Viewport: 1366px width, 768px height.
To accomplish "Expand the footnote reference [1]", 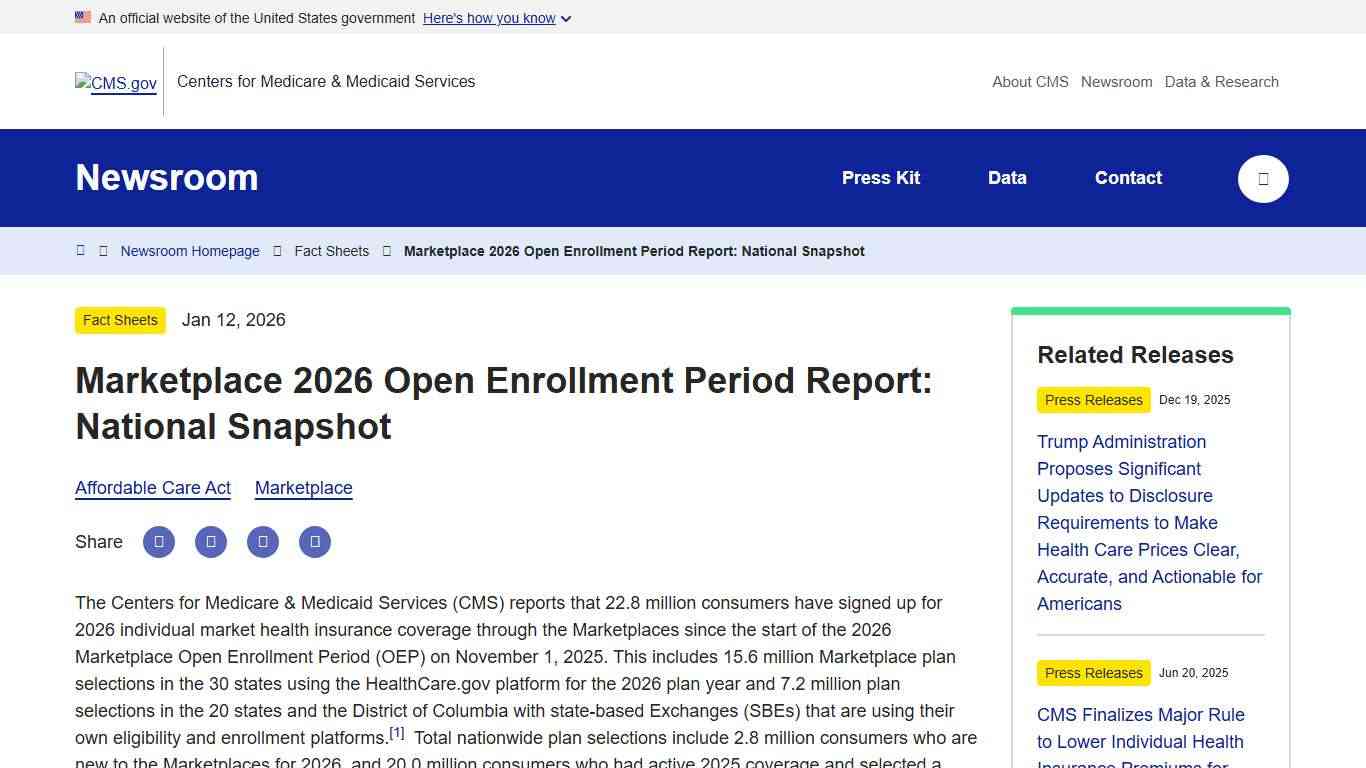I will 396,731.
